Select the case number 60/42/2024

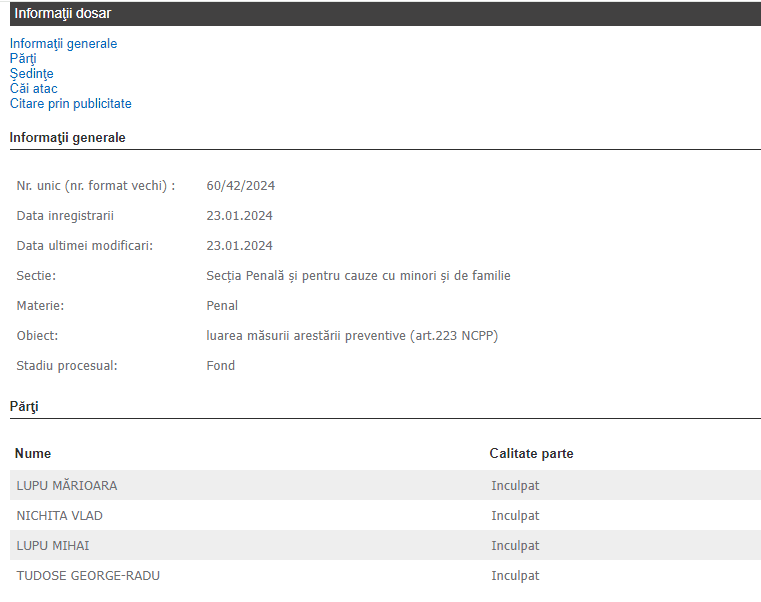(x=240, y=186)
